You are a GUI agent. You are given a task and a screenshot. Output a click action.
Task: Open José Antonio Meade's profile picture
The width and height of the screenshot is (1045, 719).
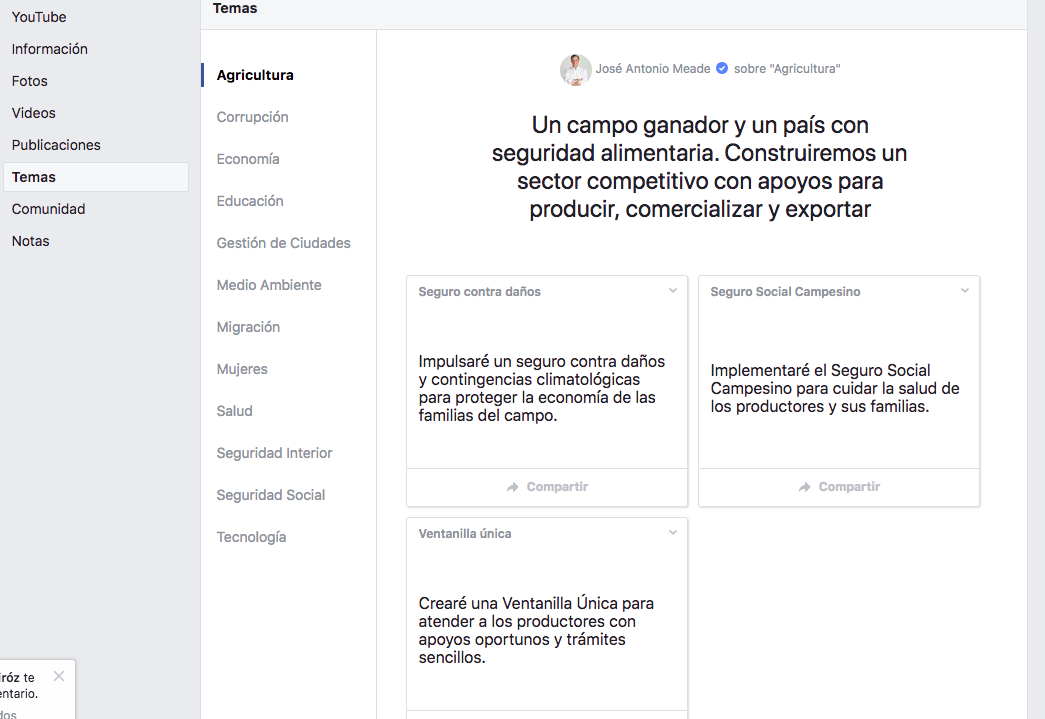point(575,69)
